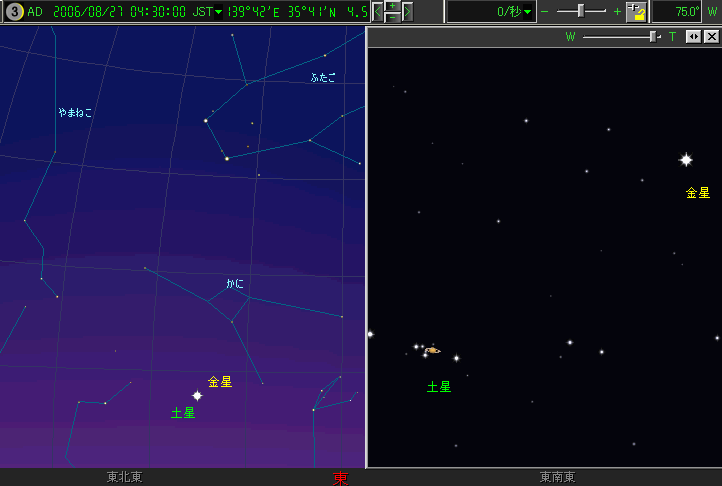Screen dimensions: 722x486
Task: Click the W–T zoom slider handle
Action: click(x=653, y=37)
